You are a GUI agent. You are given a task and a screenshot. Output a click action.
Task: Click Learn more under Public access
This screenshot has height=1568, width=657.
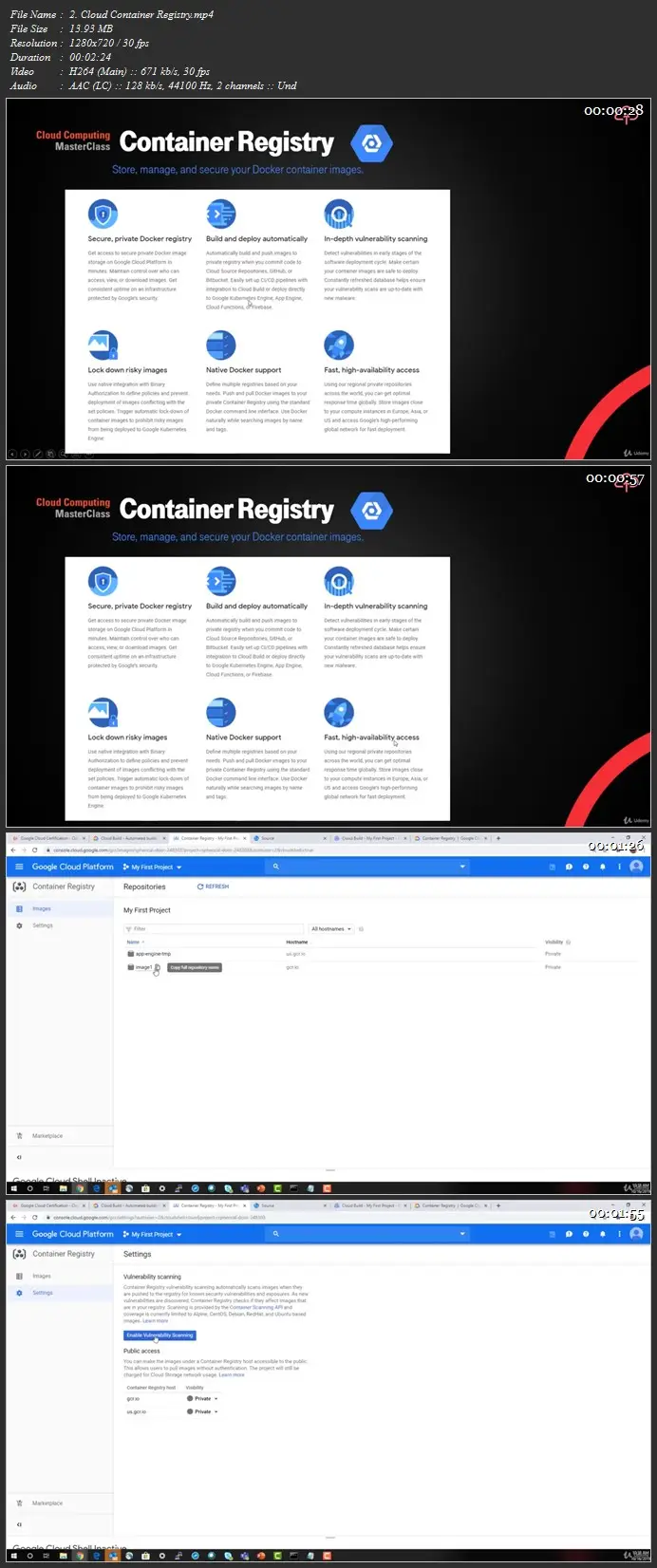232,1374
